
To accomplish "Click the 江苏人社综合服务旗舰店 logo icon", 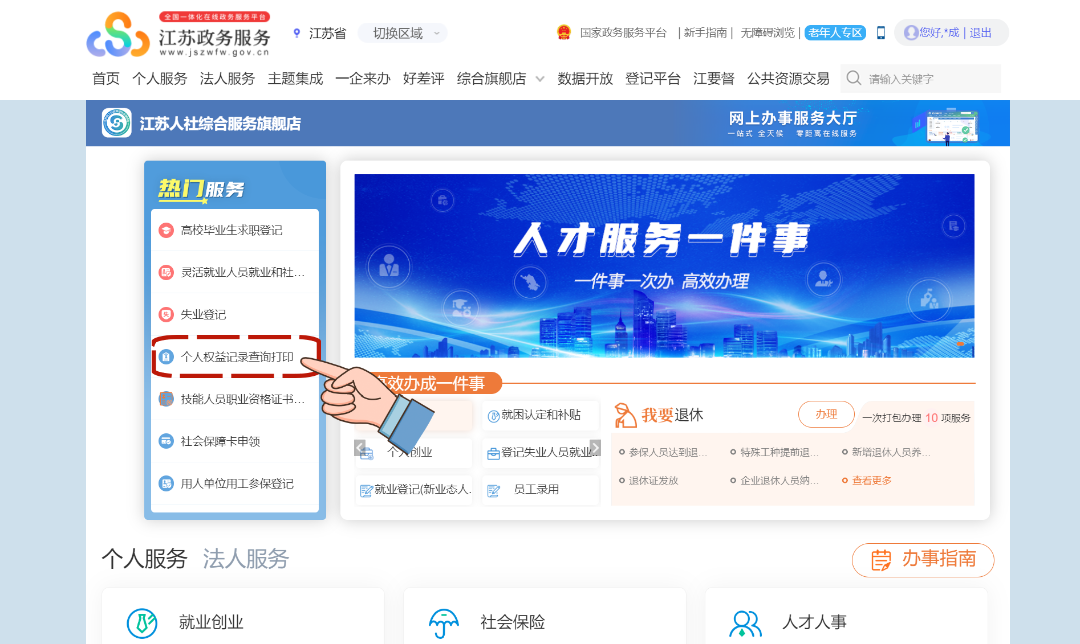I will pyautogui.click(x=117, y=124).
